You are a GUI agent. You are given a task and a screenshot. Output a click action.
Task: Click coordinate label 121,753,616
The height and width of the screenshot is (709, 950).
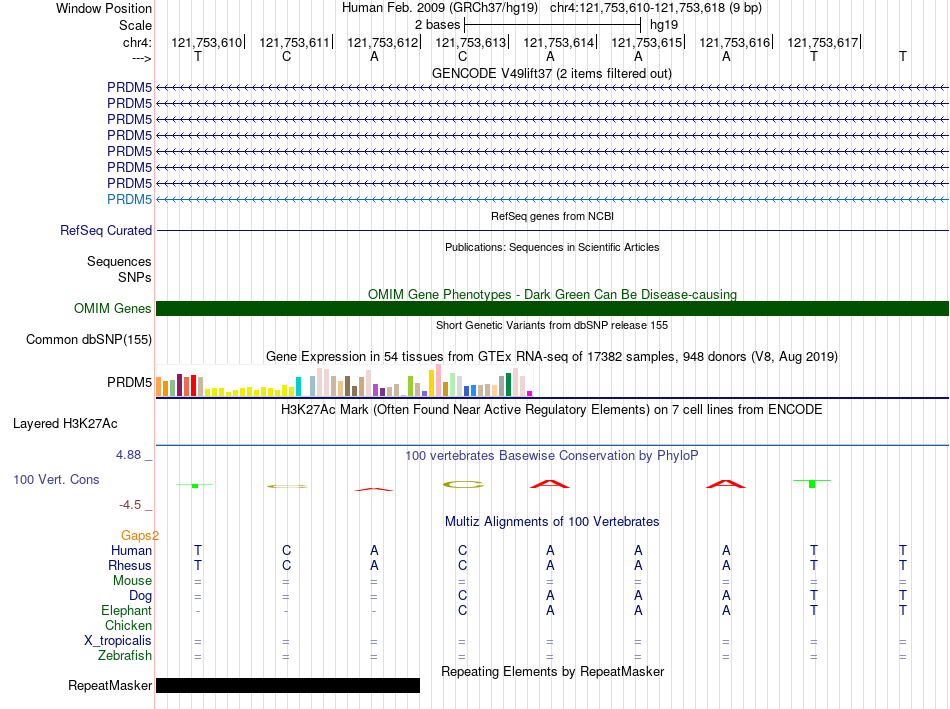pyautogui.click(x=734, y=42)
